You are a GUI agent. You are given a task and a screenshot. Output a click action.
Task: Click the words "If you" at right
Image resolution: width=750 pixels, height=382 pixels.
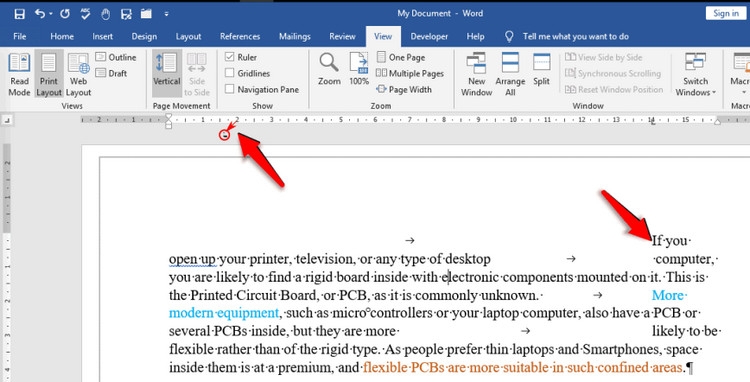(x=670, y=240)
